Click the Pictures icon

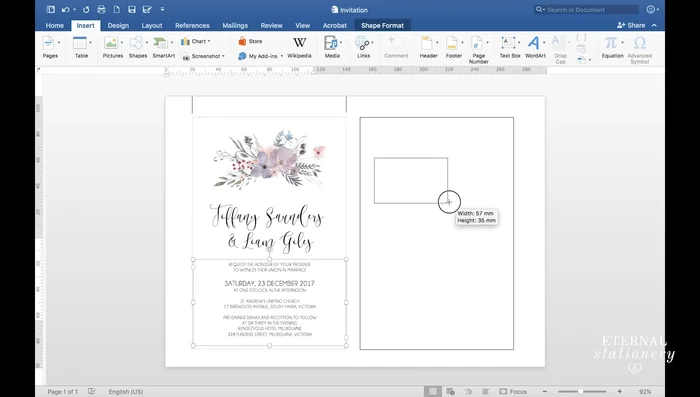111,43
